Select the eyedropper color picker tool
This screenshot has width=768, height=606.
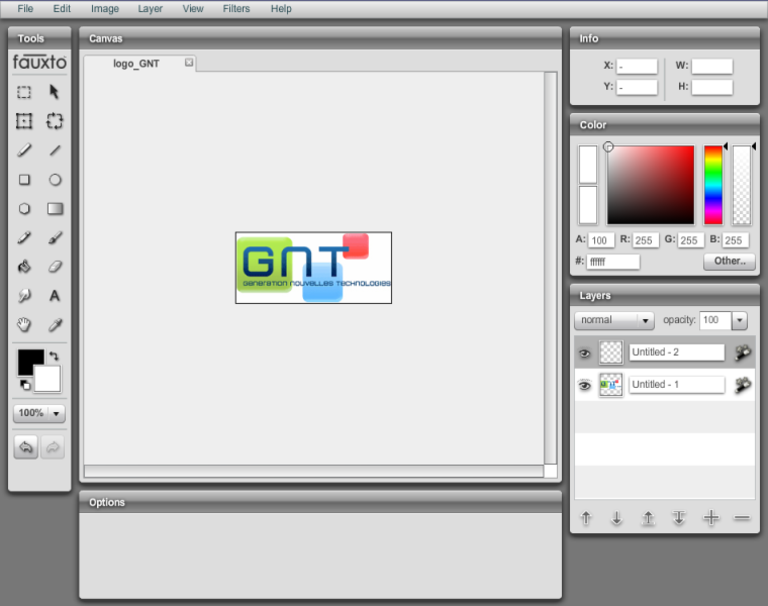click(55, 325)
